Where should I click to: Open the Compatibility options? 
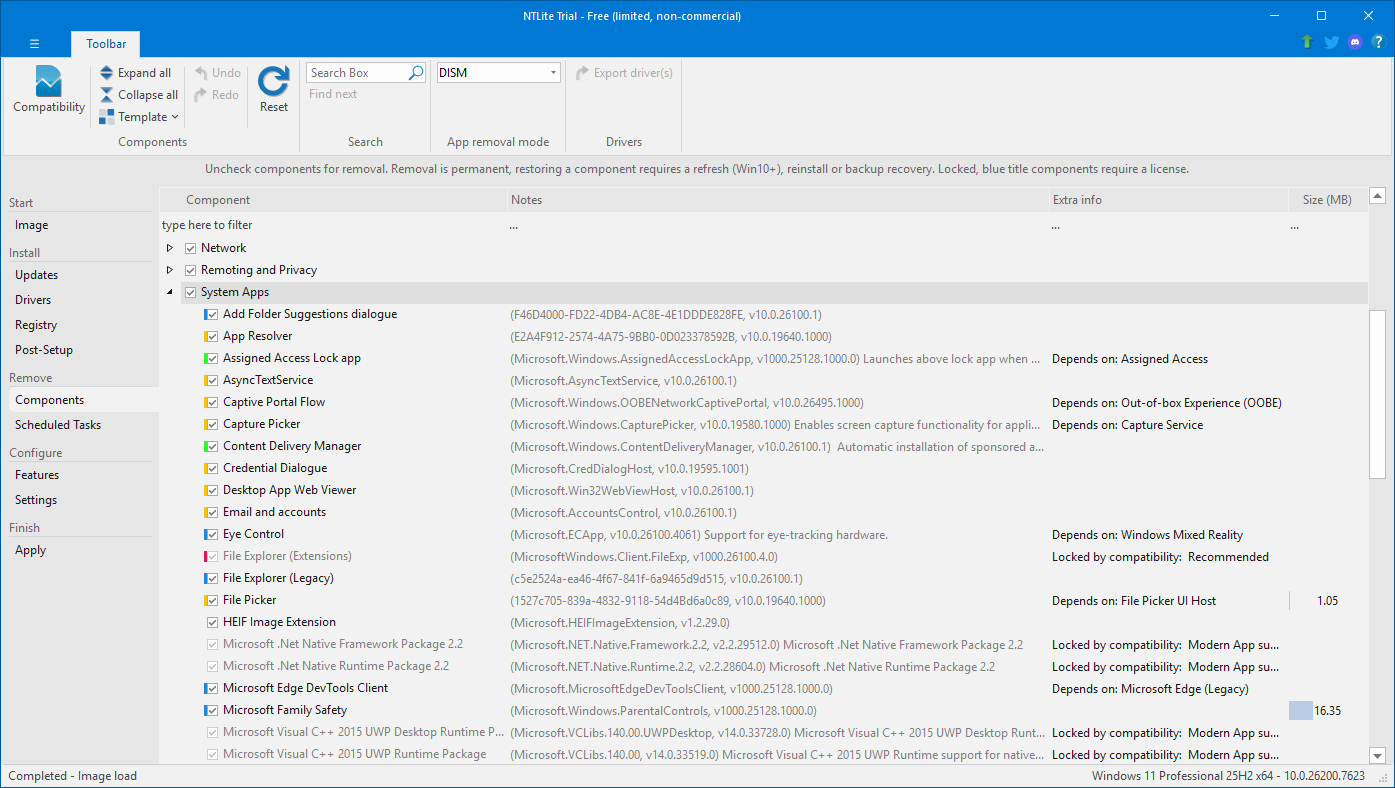click(x=49, y=90)
